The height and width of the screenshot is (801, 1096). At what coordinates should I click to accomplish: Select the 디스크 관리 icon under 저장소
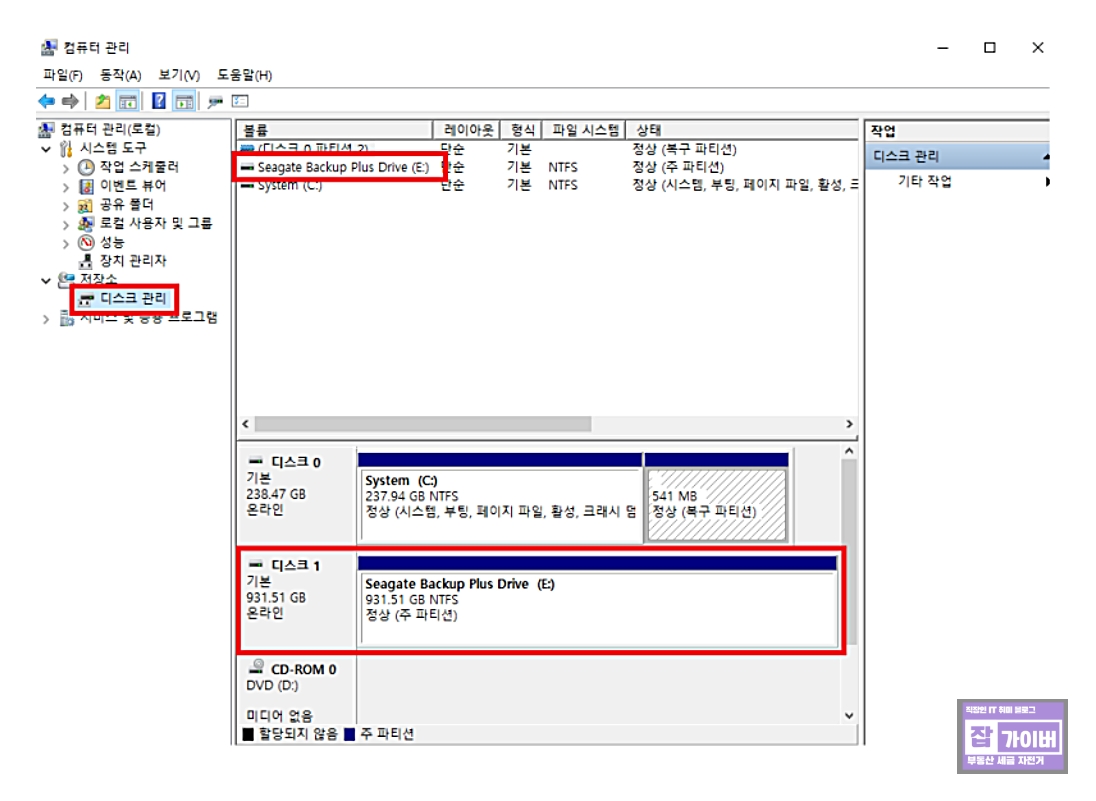pos(87,296)
